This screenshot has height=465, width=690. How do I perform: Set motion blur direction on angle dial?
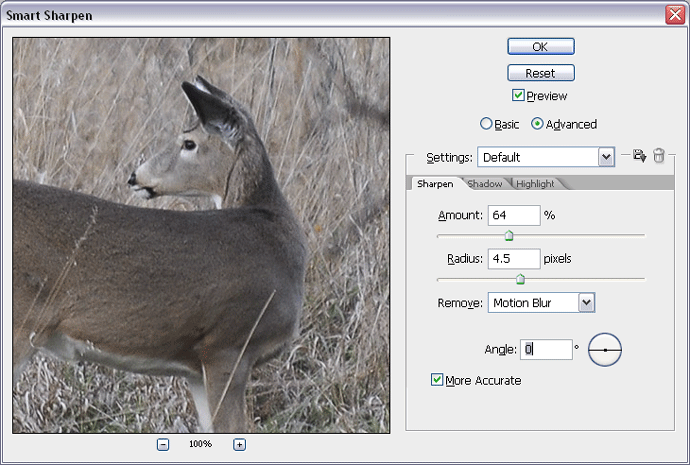605,350
